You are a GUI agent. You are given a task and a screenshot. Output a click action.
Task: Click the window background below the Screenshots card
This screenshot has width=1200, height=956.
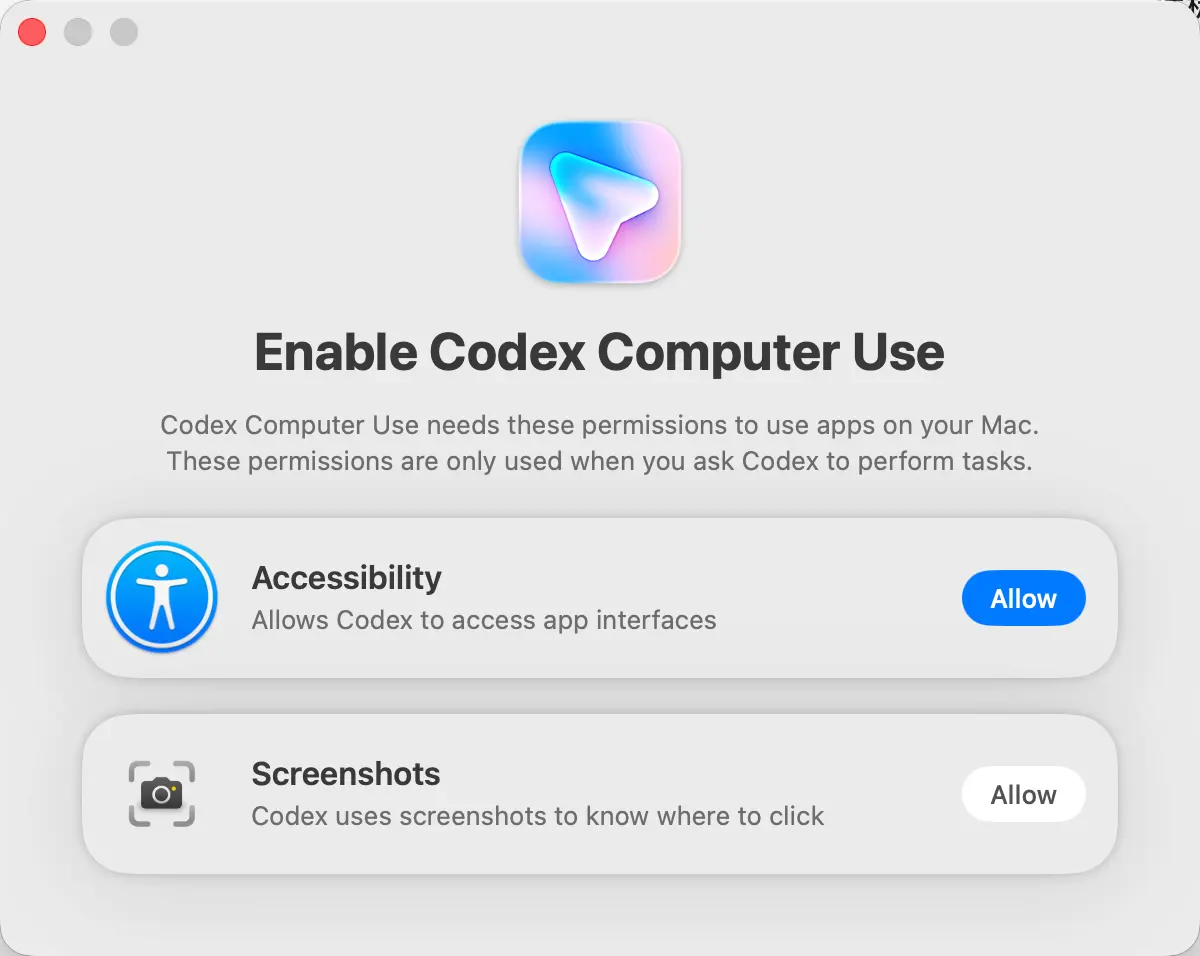click(600, 915)
